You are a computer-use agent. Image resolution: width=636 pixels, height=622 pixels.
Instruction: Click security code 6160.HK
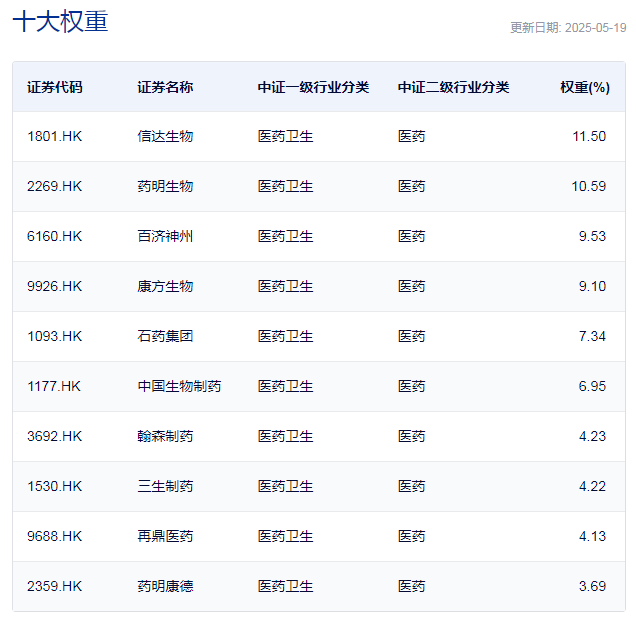pos(54,236)
